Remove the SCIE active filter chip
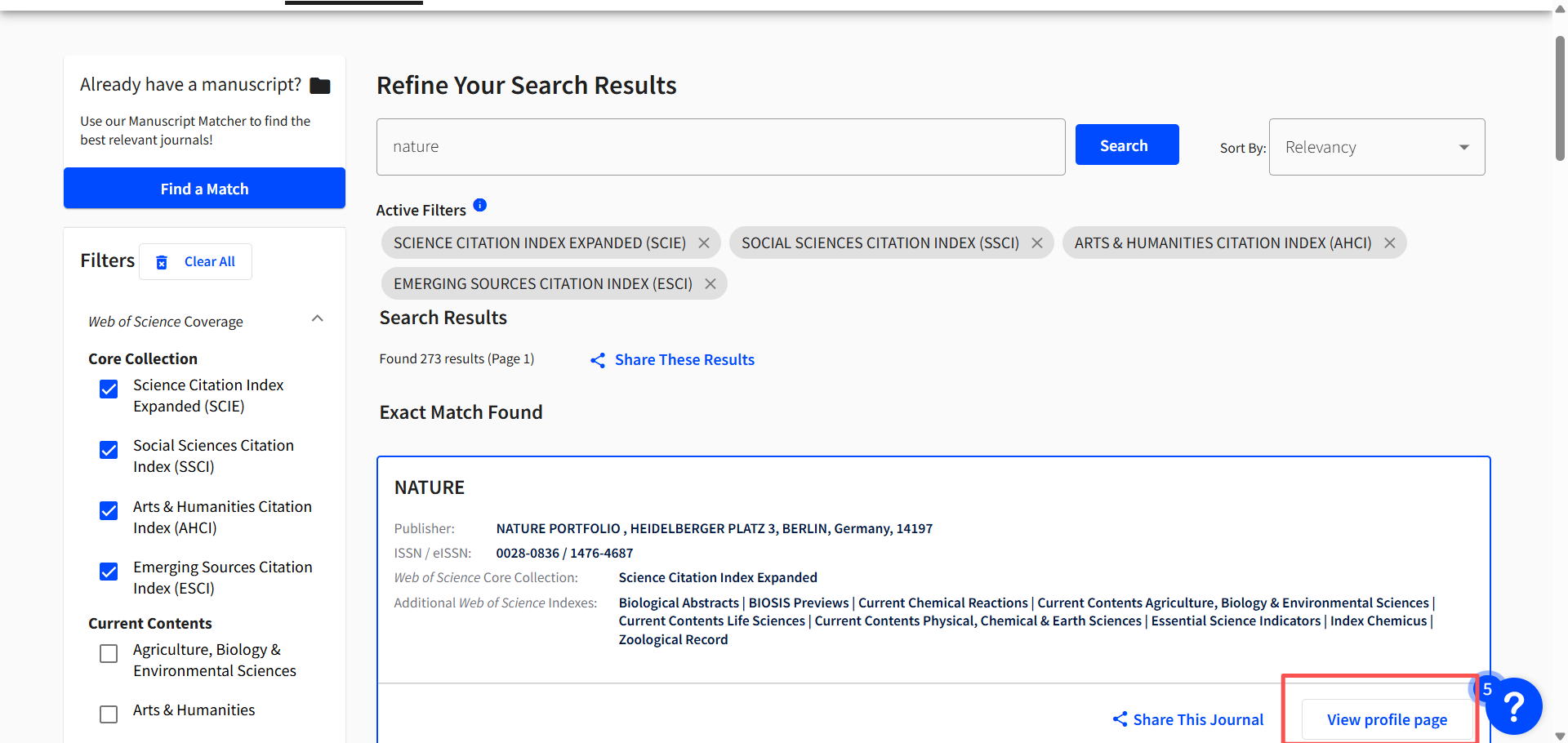 [704, 243]
